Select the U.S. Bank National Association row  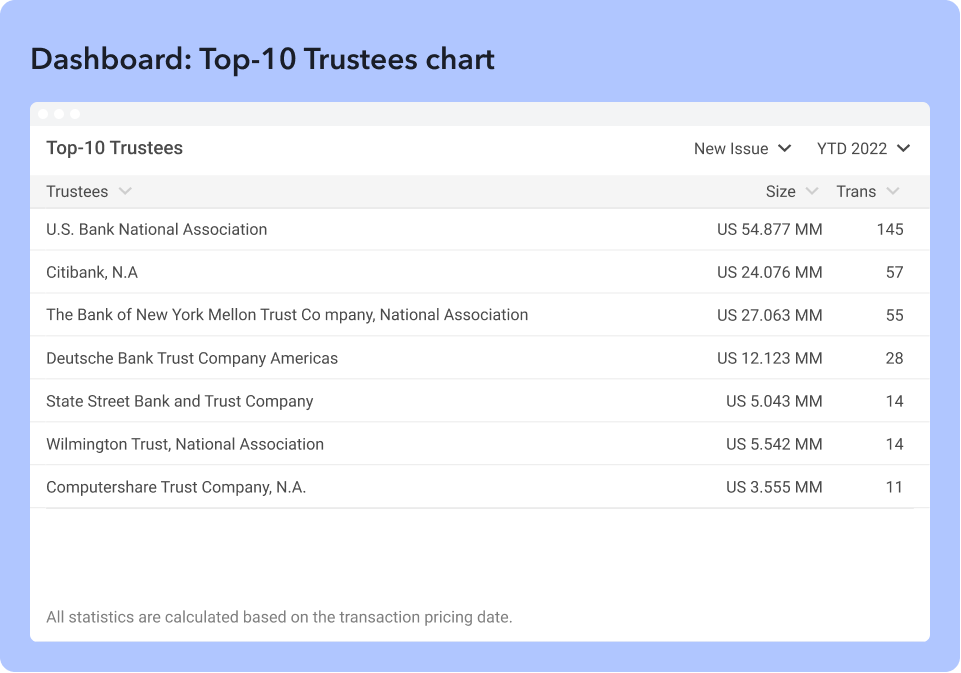[x=157, y=229]
